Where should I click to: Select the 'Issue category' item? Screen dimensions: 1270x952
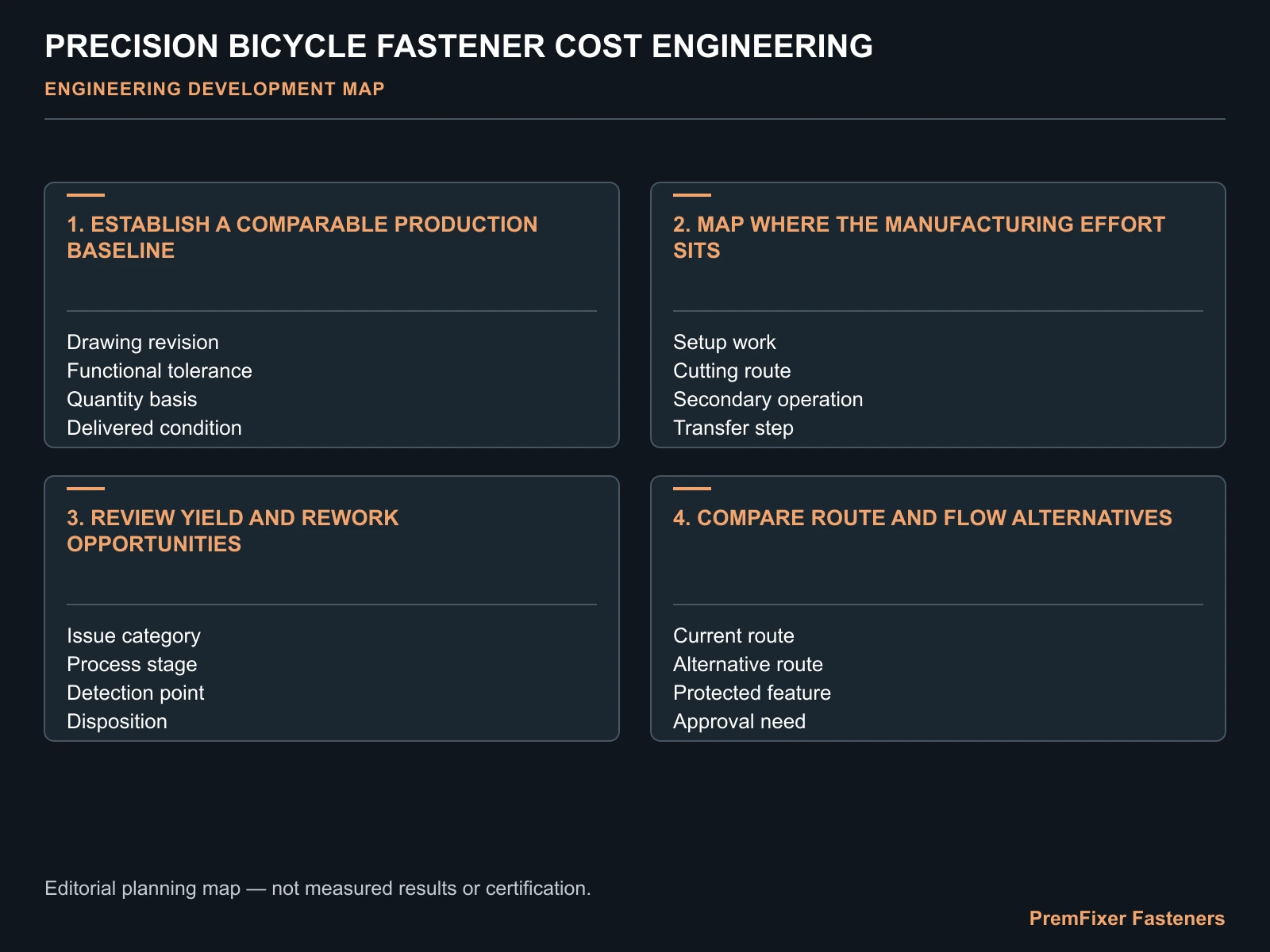point(133,635)
